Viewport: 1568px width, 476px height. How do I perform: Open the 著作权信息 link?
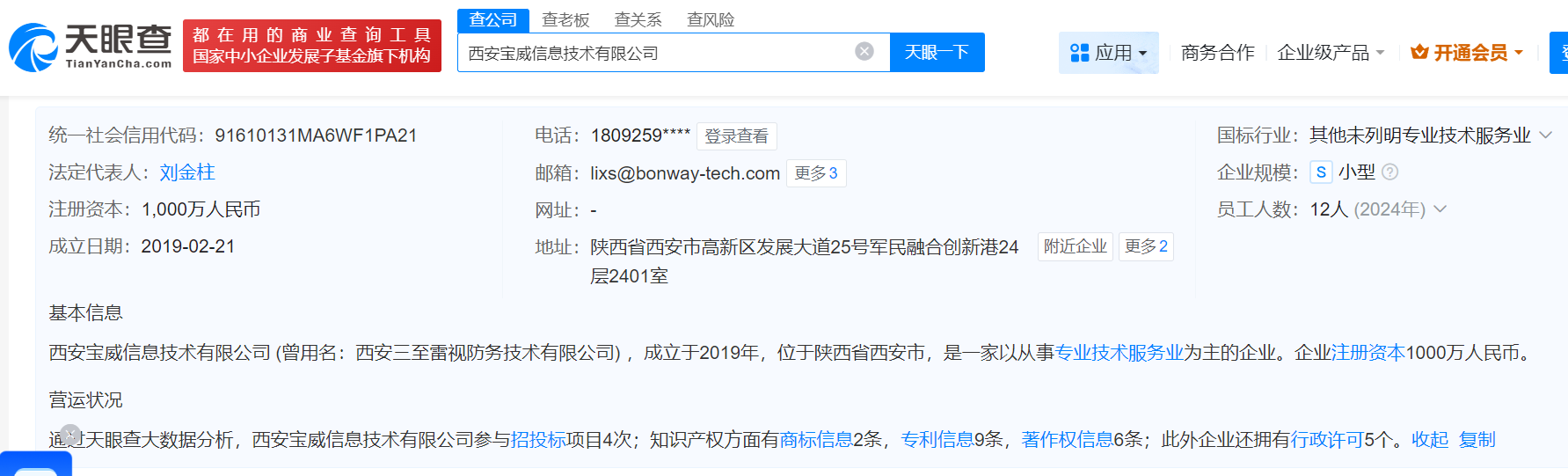(x=1067, y=439)
